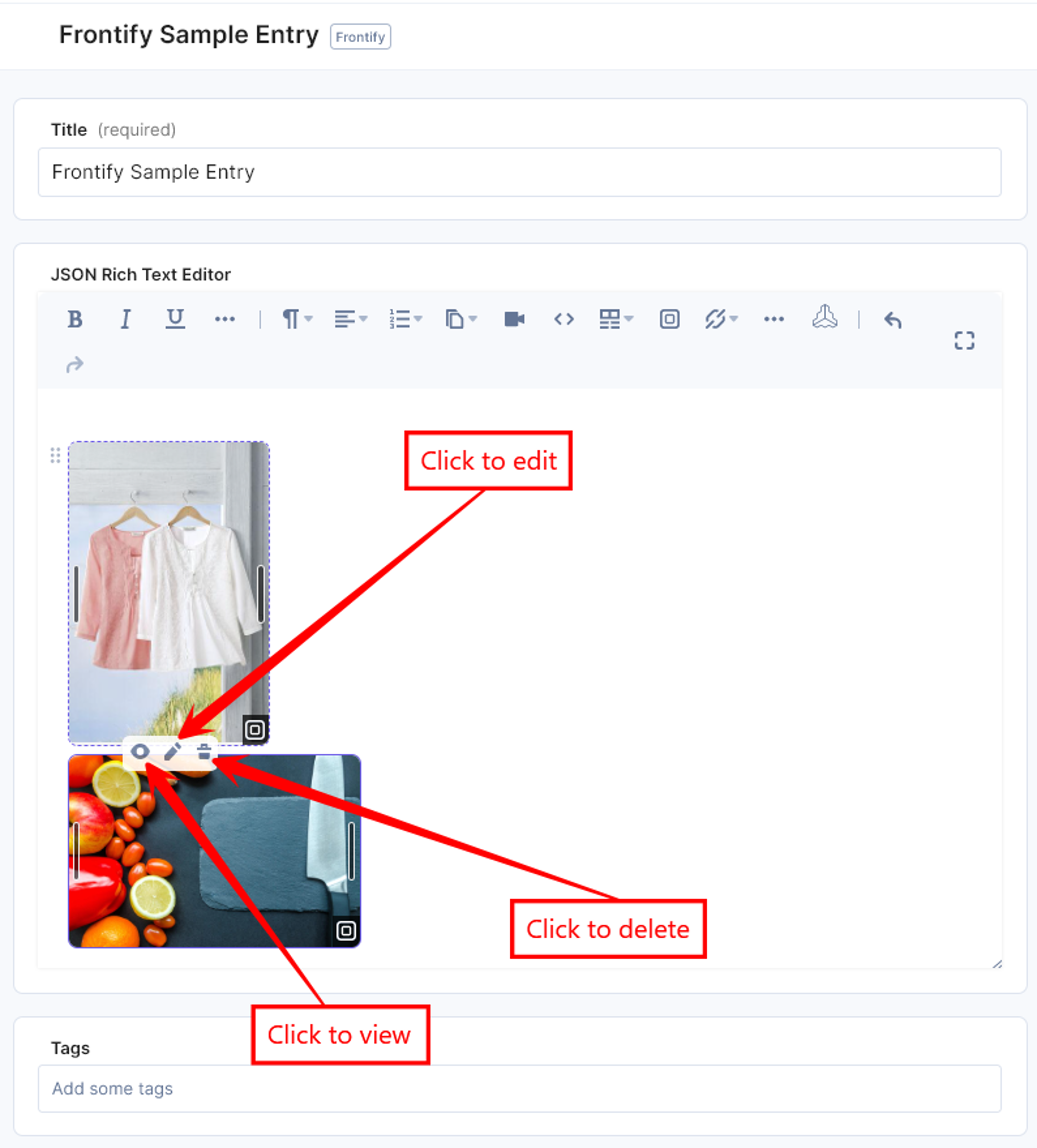Delete the image using the trash icon
This screenshot has width=1037, height=1148.
tap(204, 752)
